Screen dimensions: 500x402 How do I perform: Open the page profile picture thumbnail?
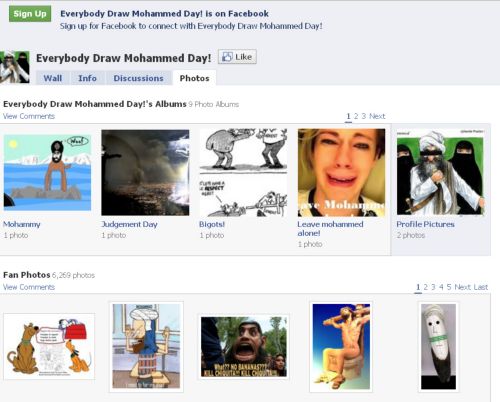click(x=15, y=67)
